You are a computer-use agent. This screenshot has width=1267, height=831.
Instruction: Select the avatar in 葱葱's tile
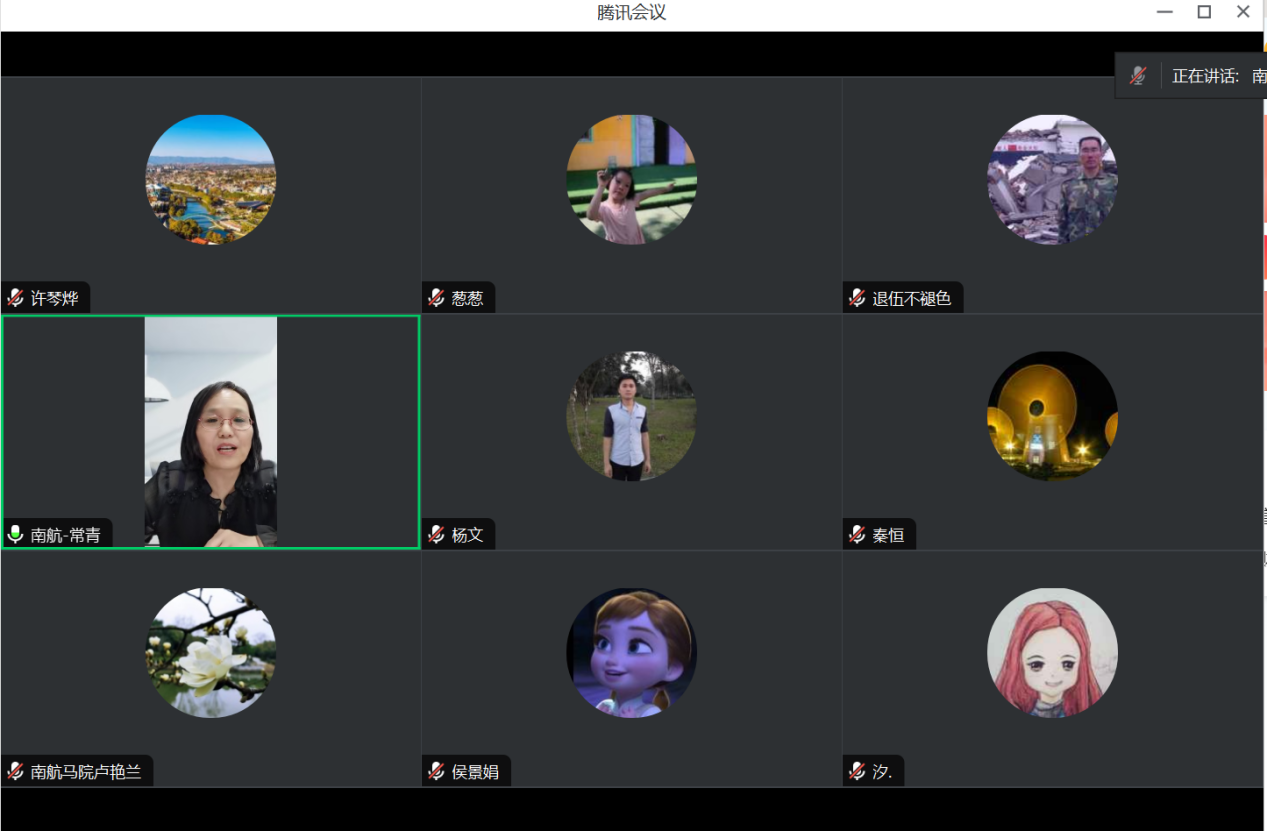(x=631, y=180)
